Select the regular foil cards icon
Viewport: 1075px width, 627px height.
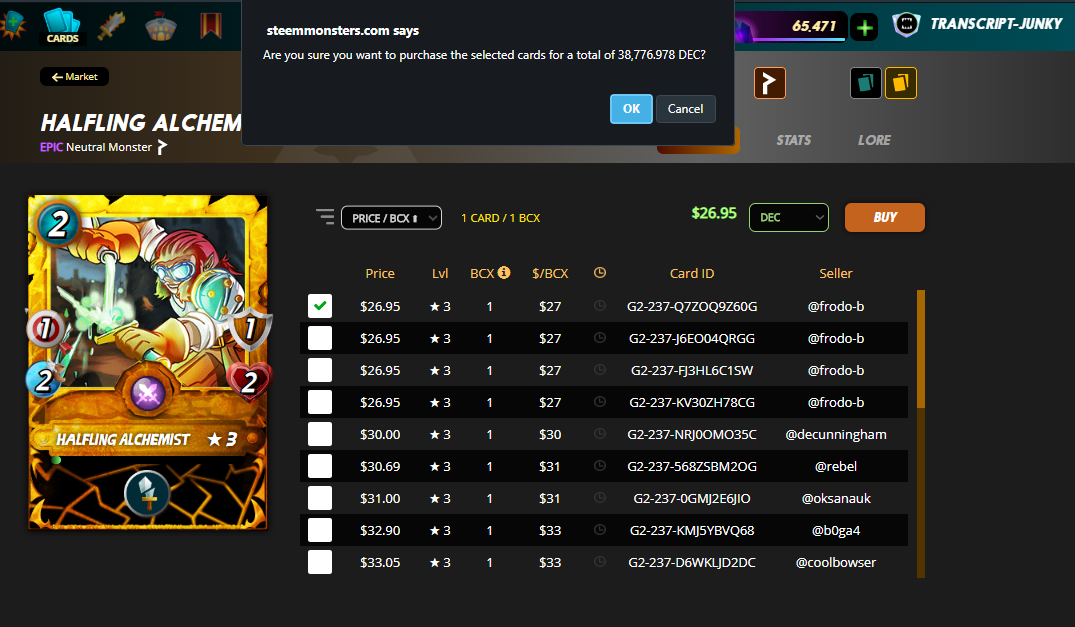point(866,83)
